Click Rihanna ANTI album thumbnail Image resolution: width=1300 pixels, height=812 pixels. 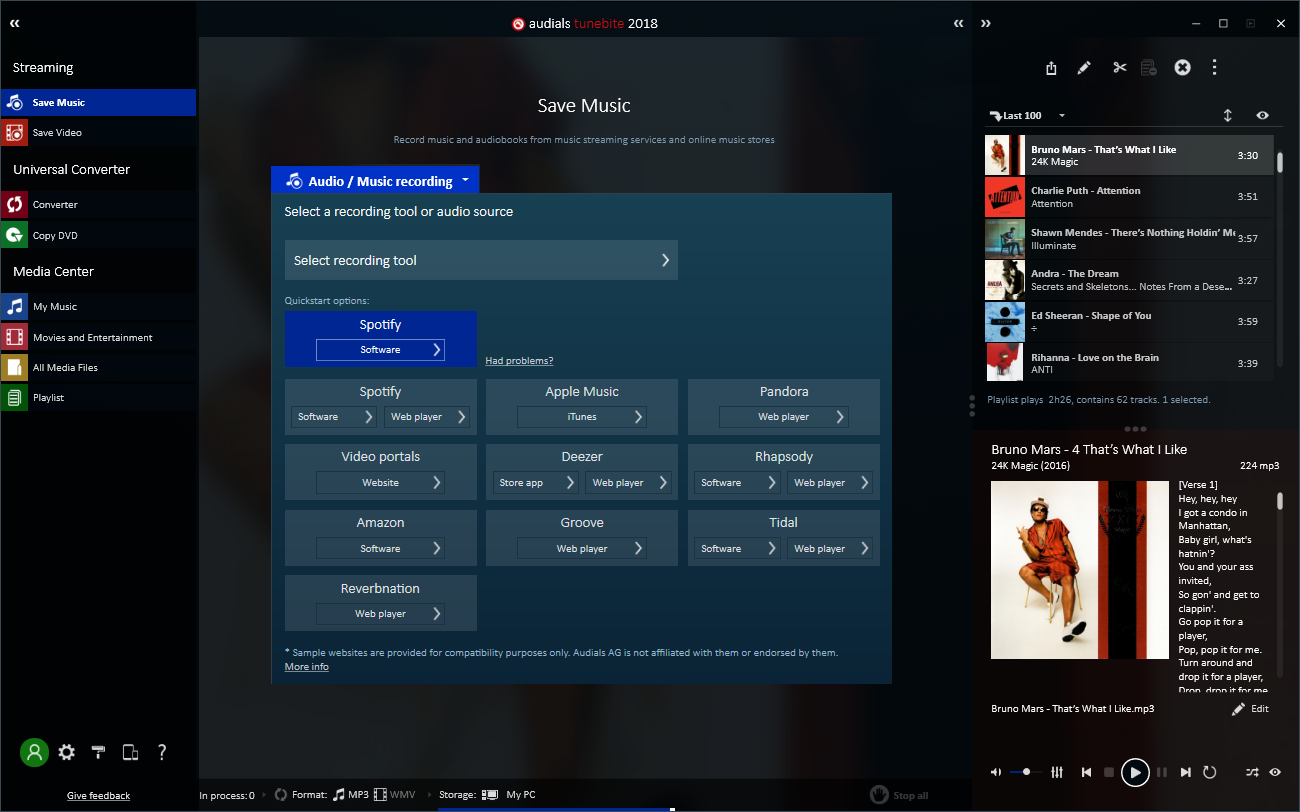point(1004,362)
